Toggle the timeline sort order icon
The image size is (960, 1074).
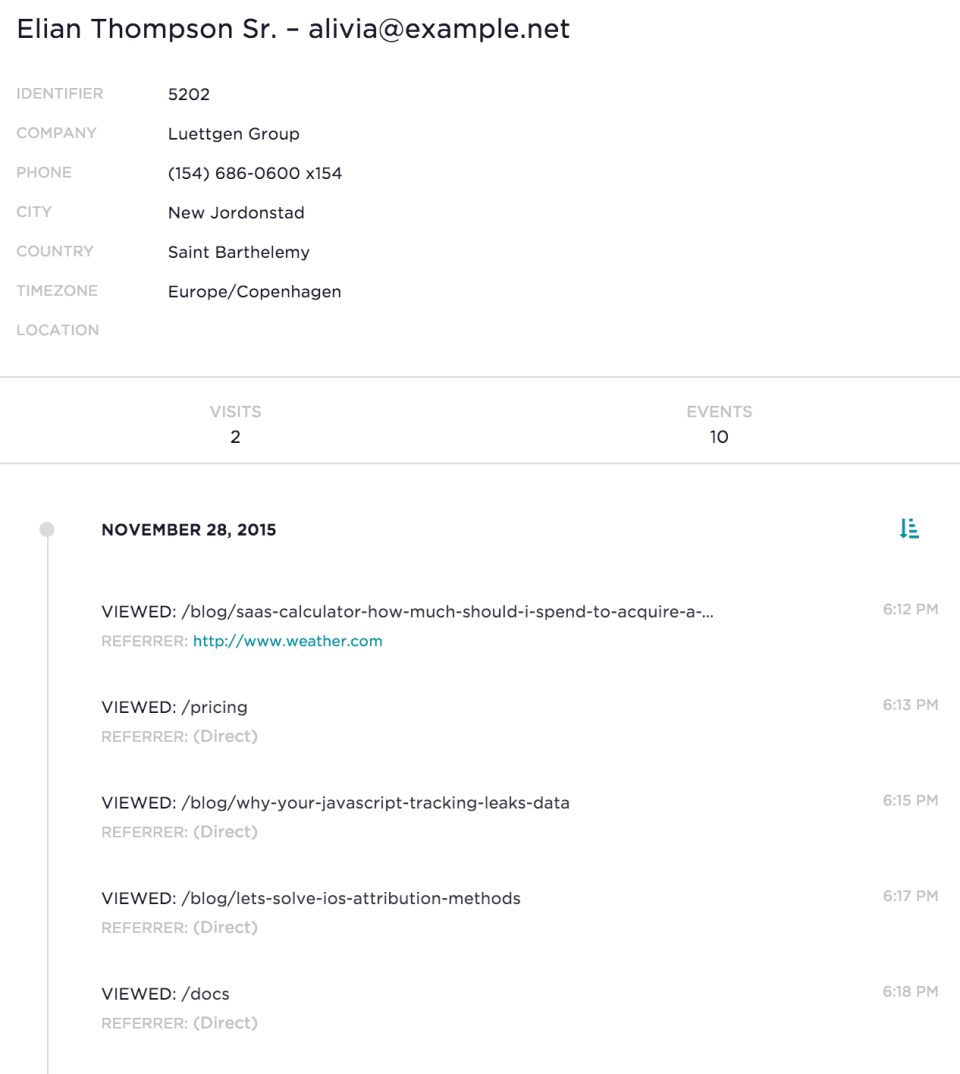(909, 529)
